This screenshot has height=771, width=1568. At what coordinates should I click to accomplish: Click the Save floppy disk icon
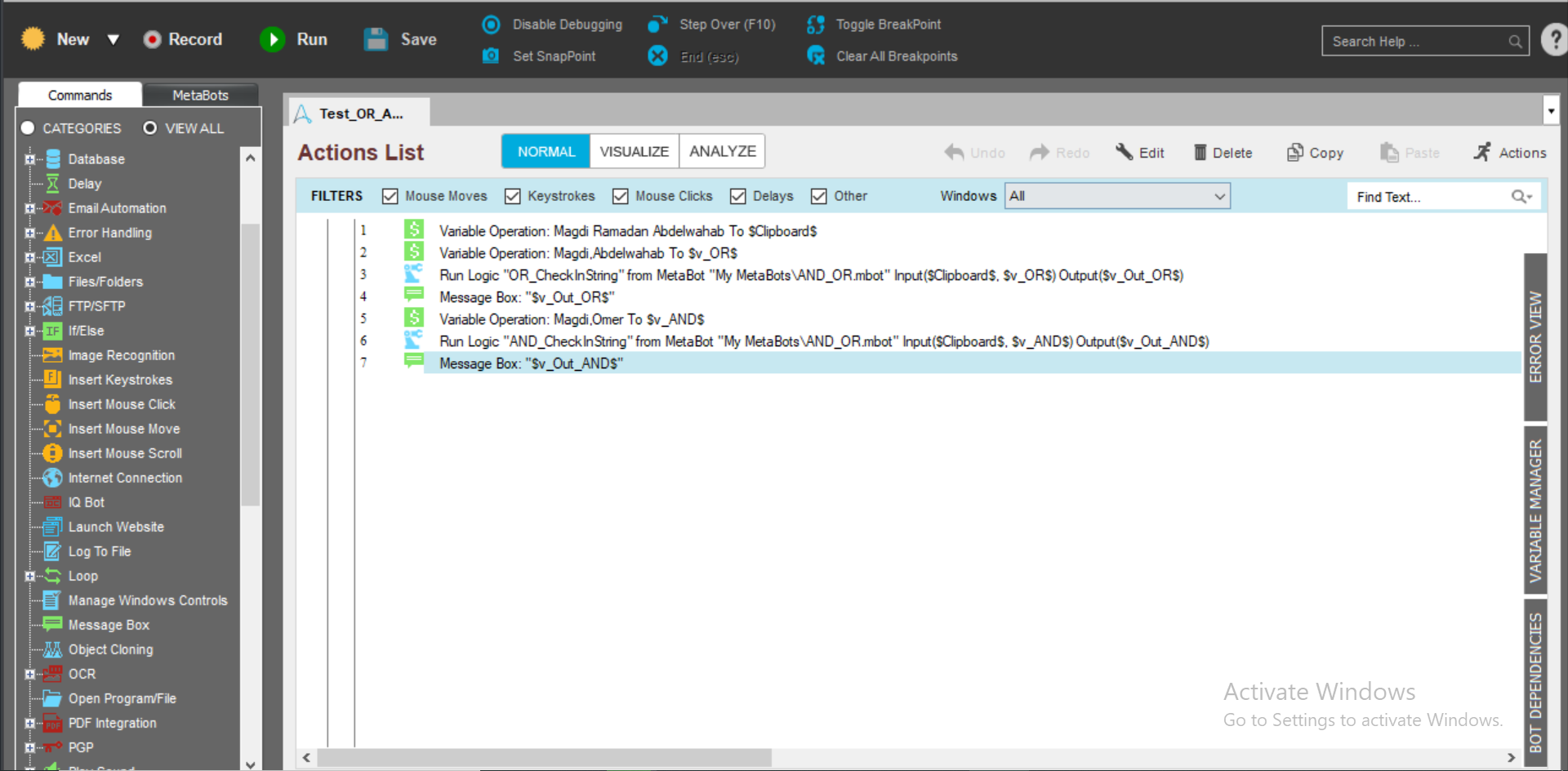[376, 39]
